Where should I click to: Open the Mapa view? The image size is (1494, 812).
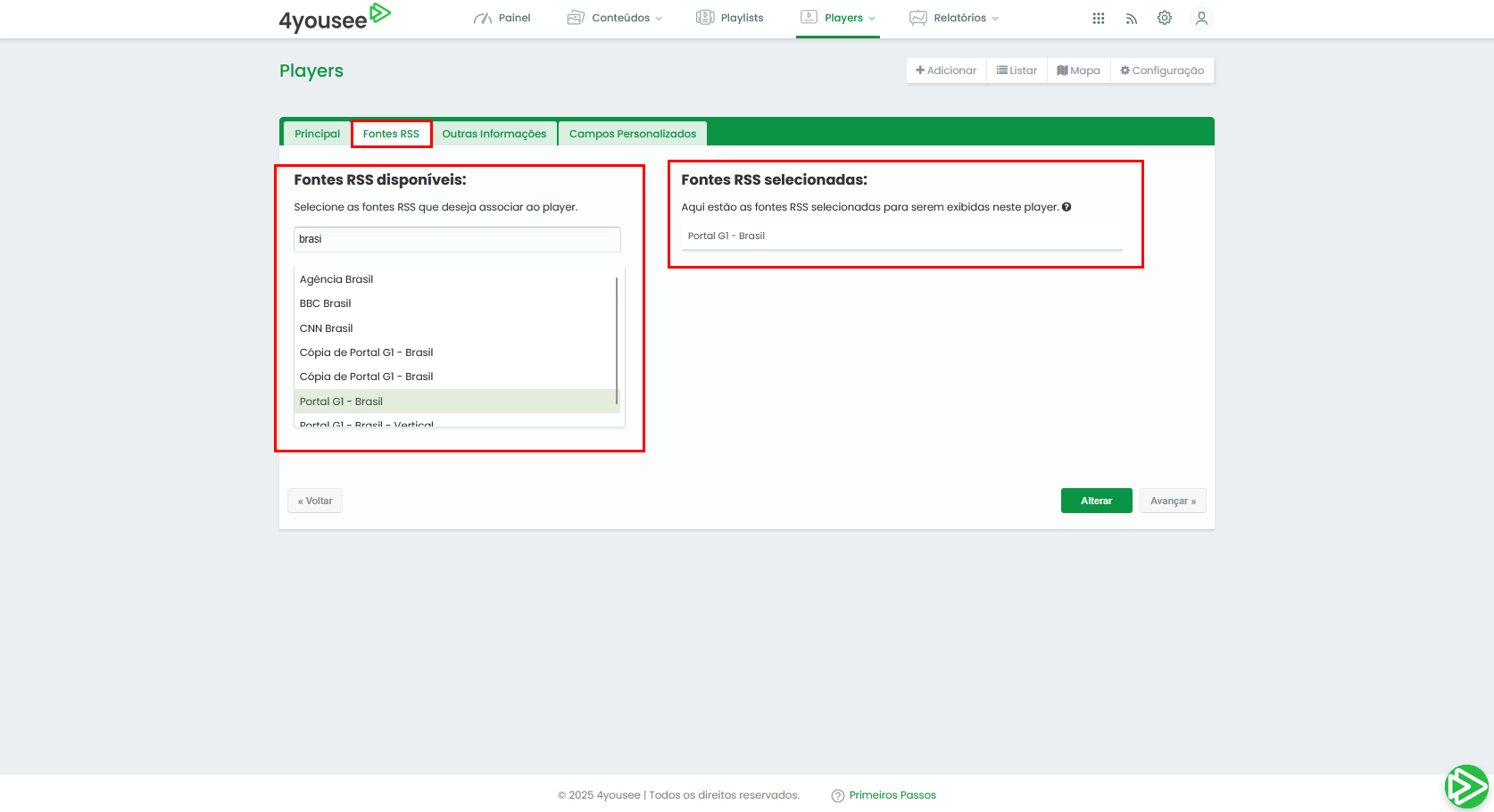click(1078, 70)
